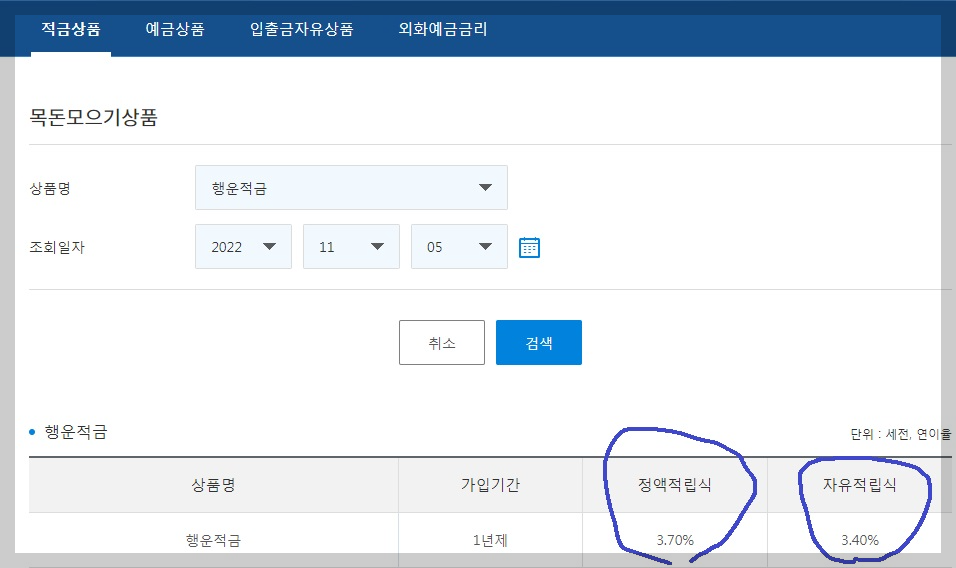Select the 자유적립식 column header
The height and width of the screenshot is (568, 956).
click(860, 485)
